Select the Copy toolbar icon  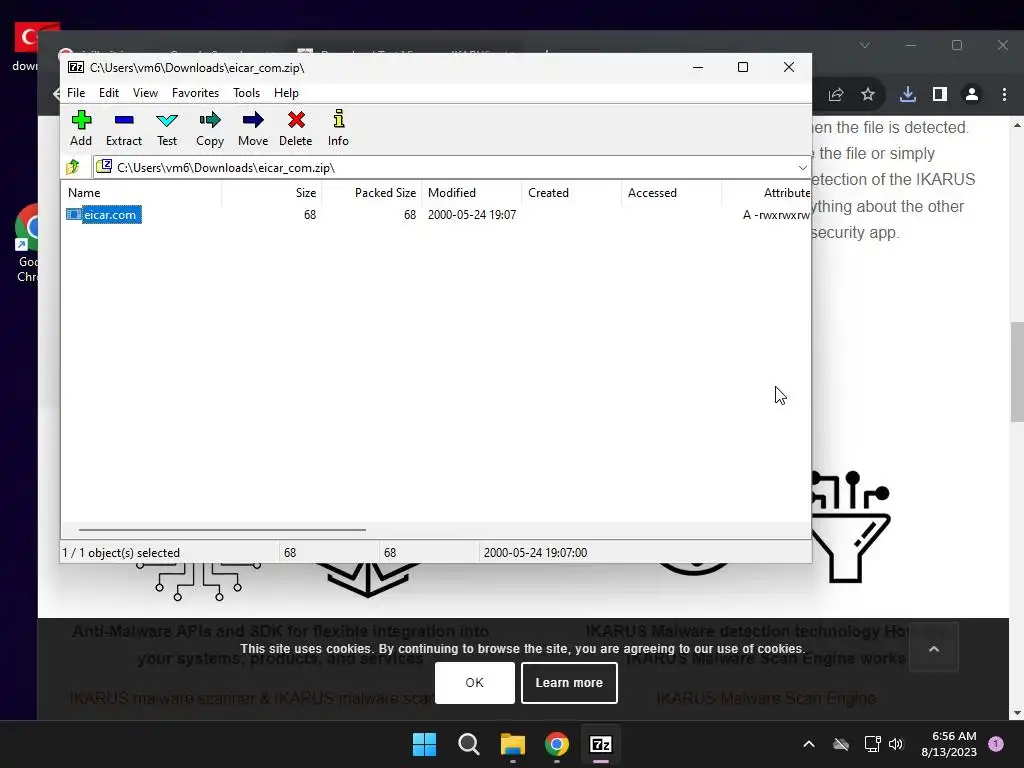click(210, 128)
